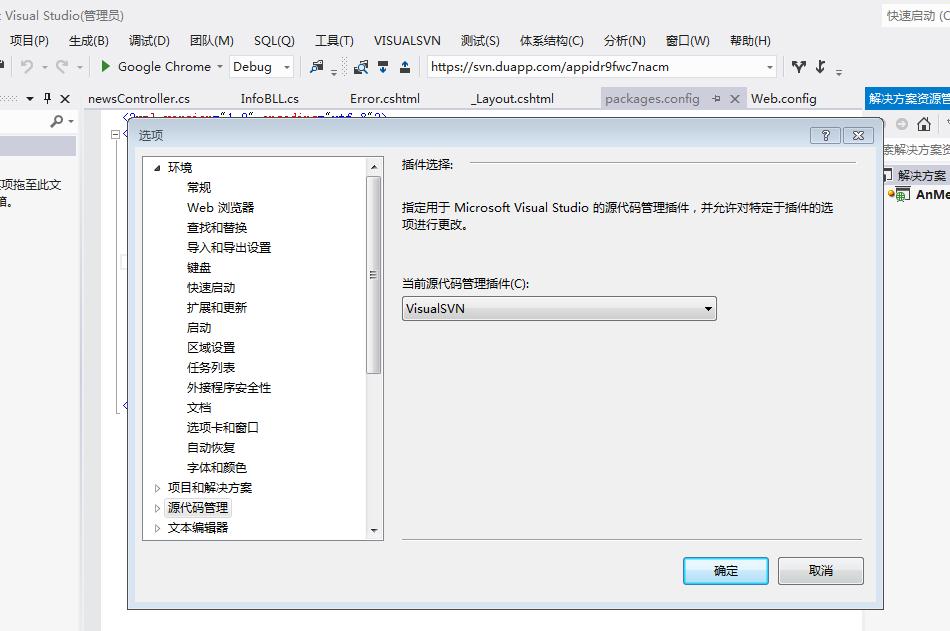Close the 选项 dialog
Viewport: 950px width, 631px height.
coord(859,135)
